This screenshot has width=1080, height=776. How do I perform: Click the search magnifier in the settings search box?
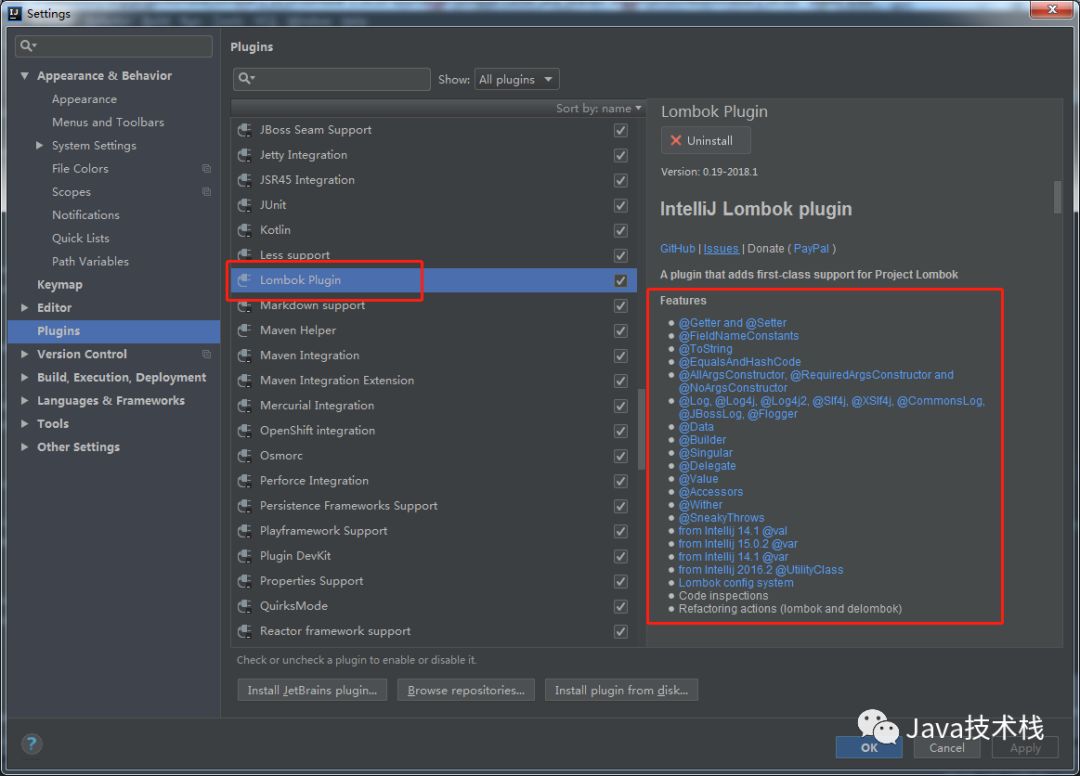[28, 46]
